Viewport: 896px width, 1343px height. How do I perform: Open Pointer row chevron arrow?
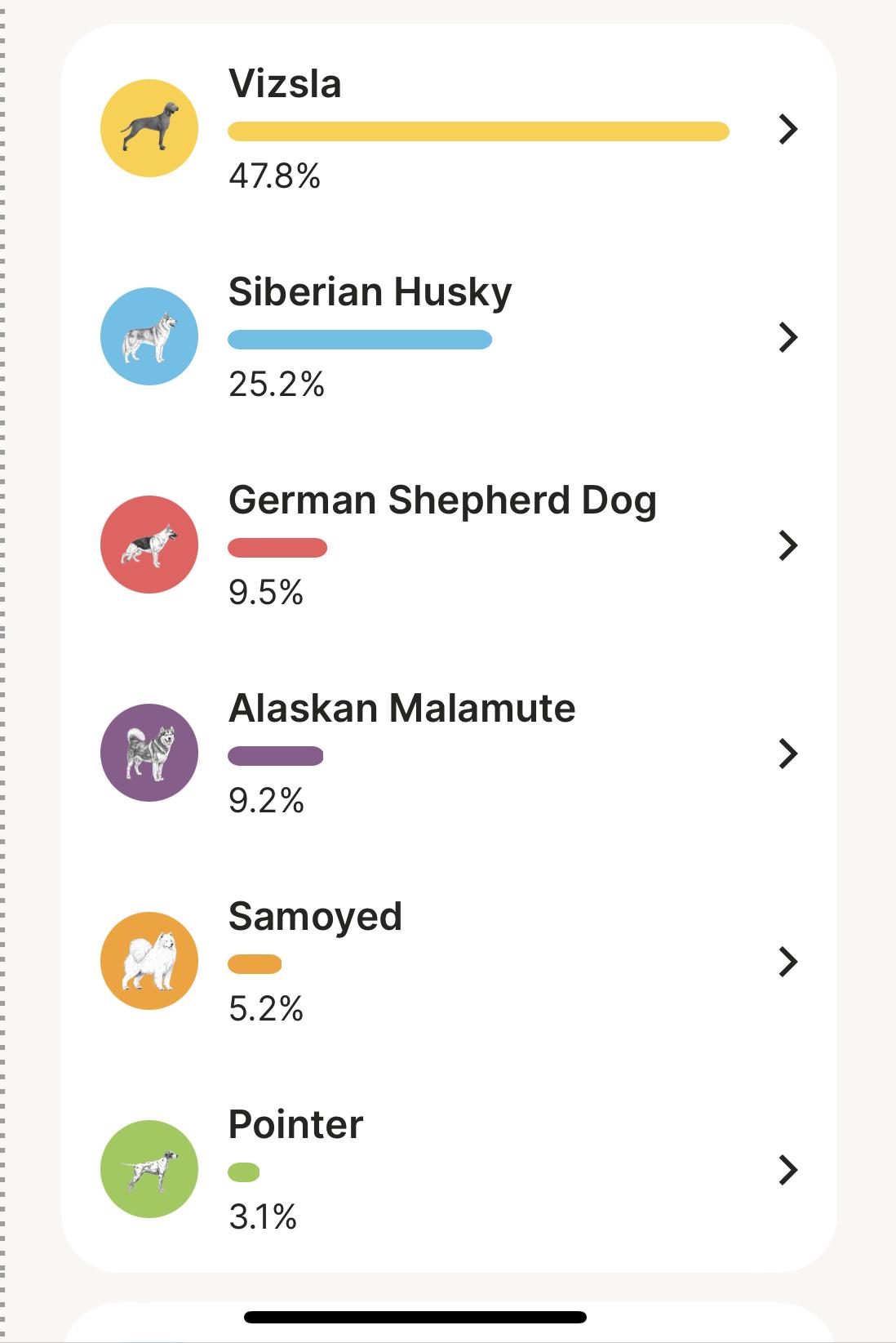(787, 1170)
